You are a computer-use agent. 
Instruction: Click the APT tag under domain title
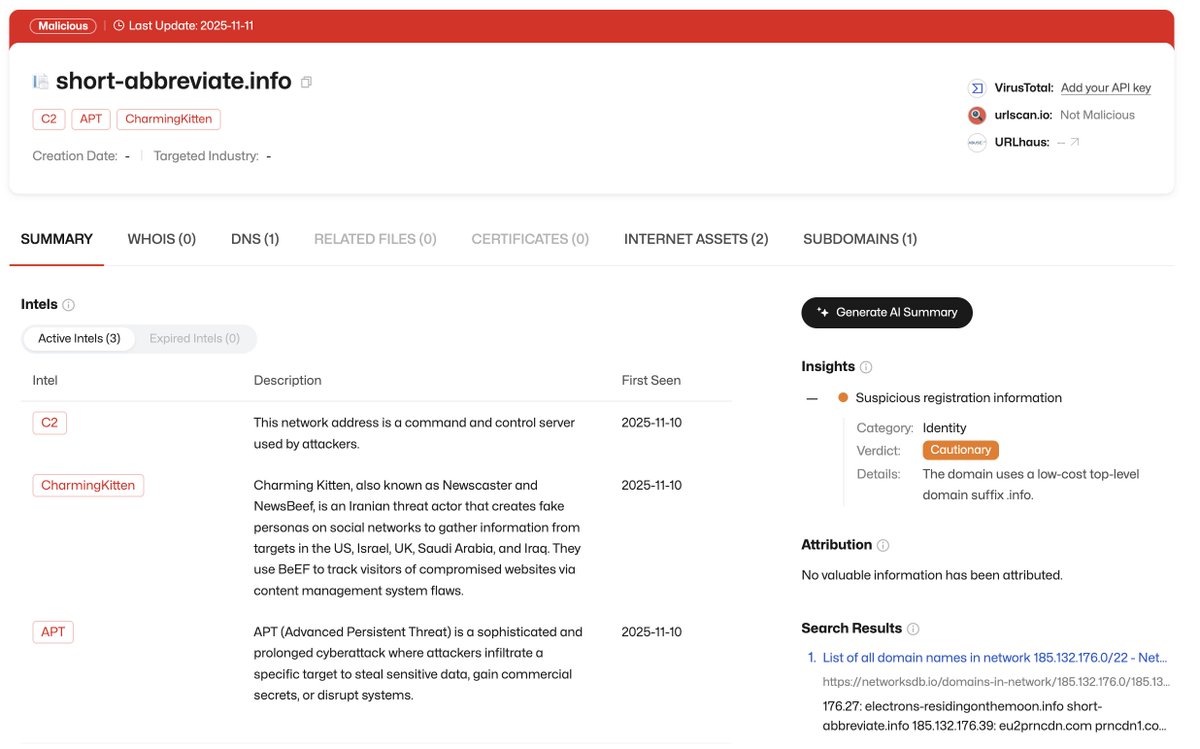point(91,119)
